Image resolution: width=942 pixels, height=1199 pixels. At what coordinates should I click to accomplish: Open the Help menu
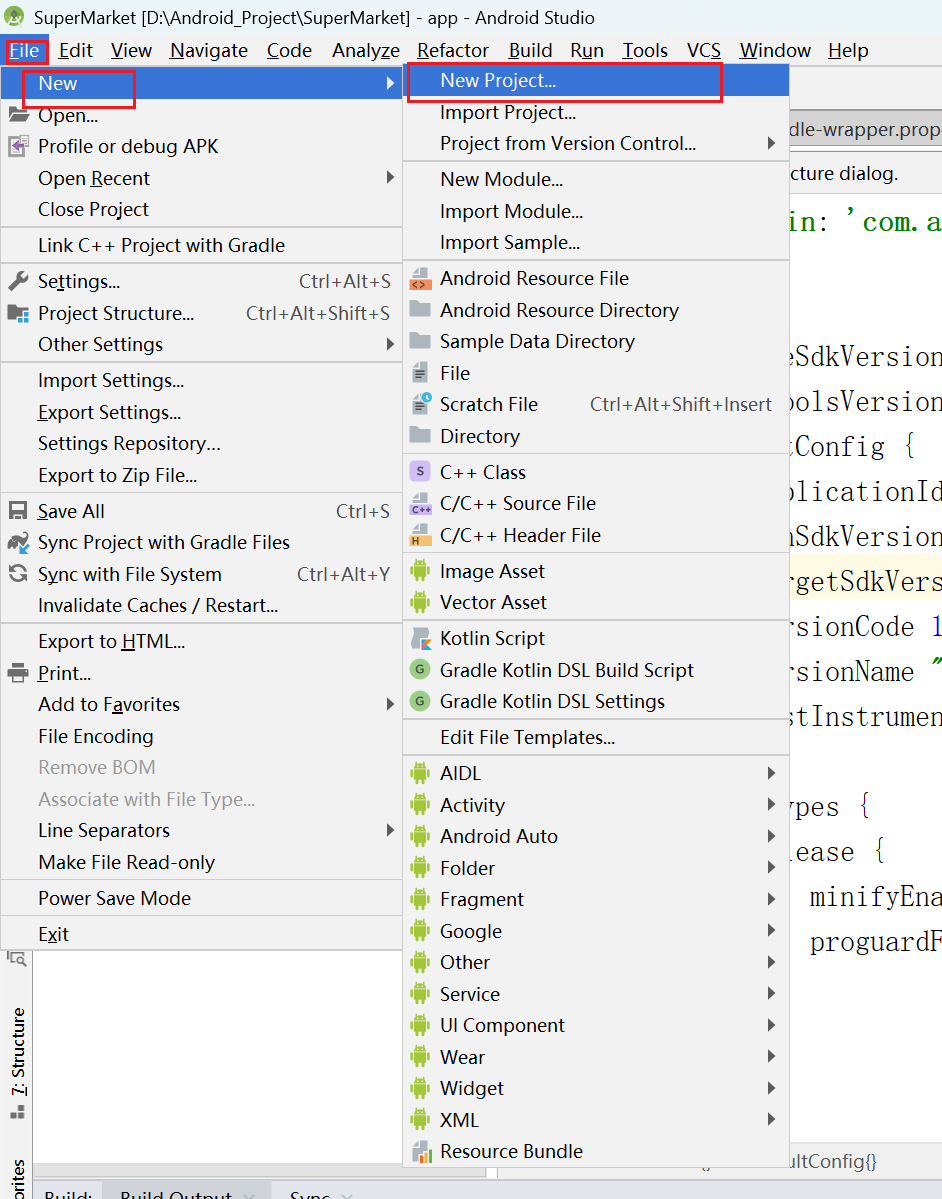(x=848, y=50)
